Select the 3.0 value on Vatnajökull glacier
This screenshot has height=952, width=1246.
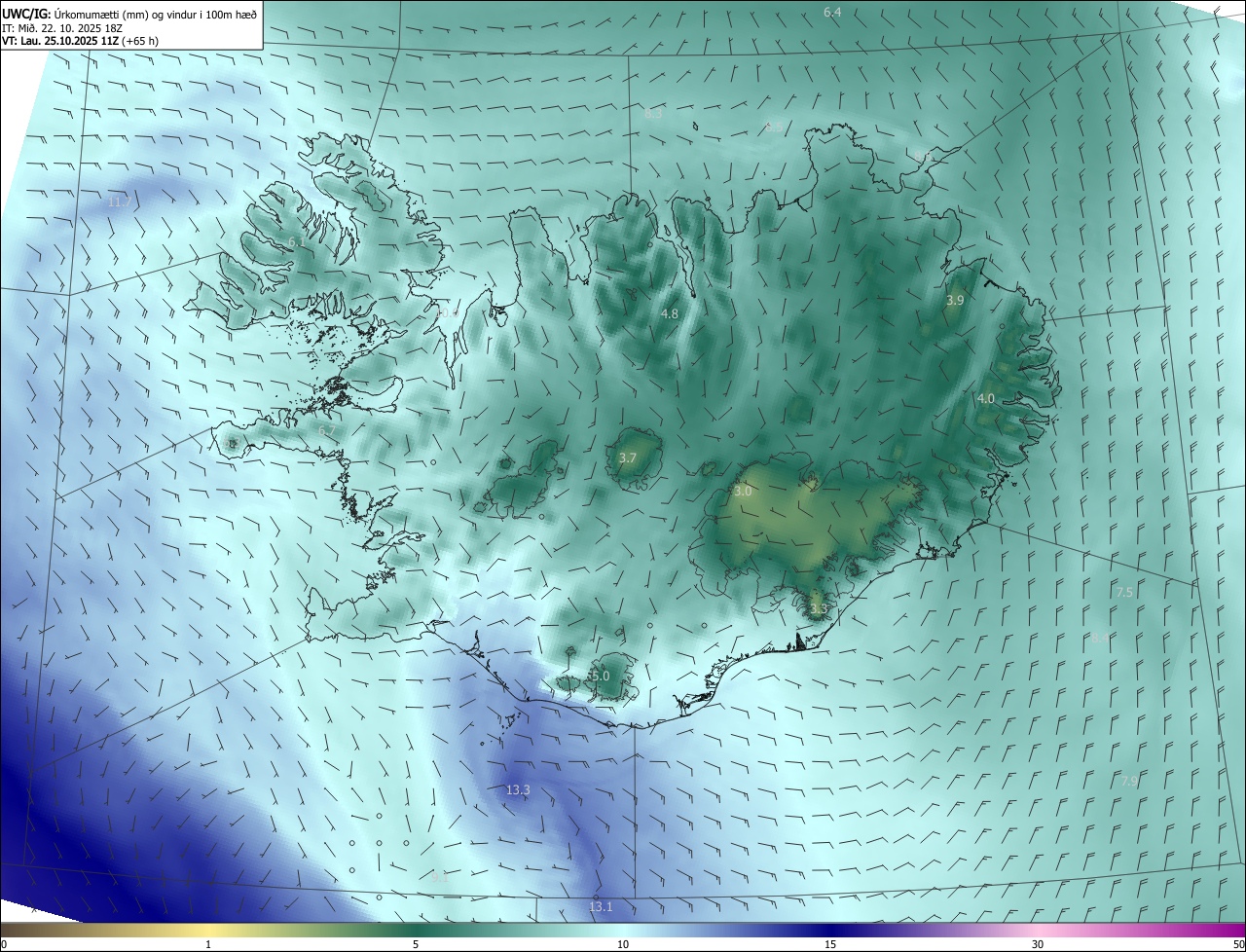click(x=743, y=492)
